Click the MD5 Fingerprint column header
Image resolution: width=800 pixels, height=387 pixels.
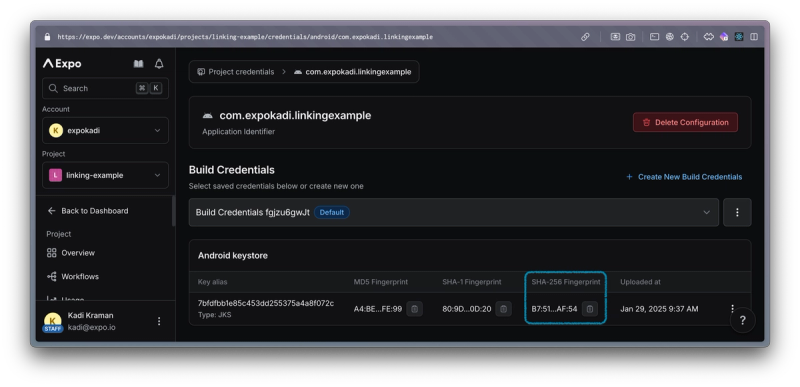click(x=381, y=281)
